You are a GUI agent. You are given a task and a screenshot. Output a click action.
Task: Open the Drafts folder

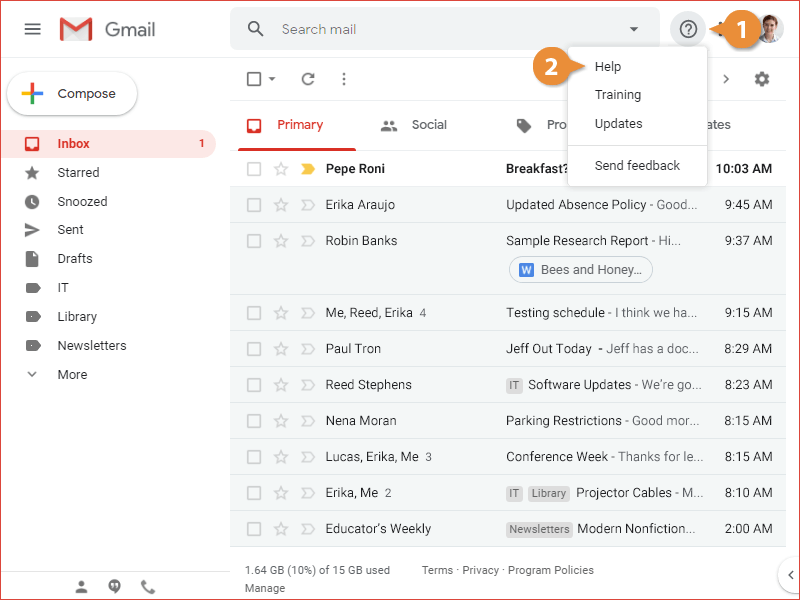(x=74, y=259)
